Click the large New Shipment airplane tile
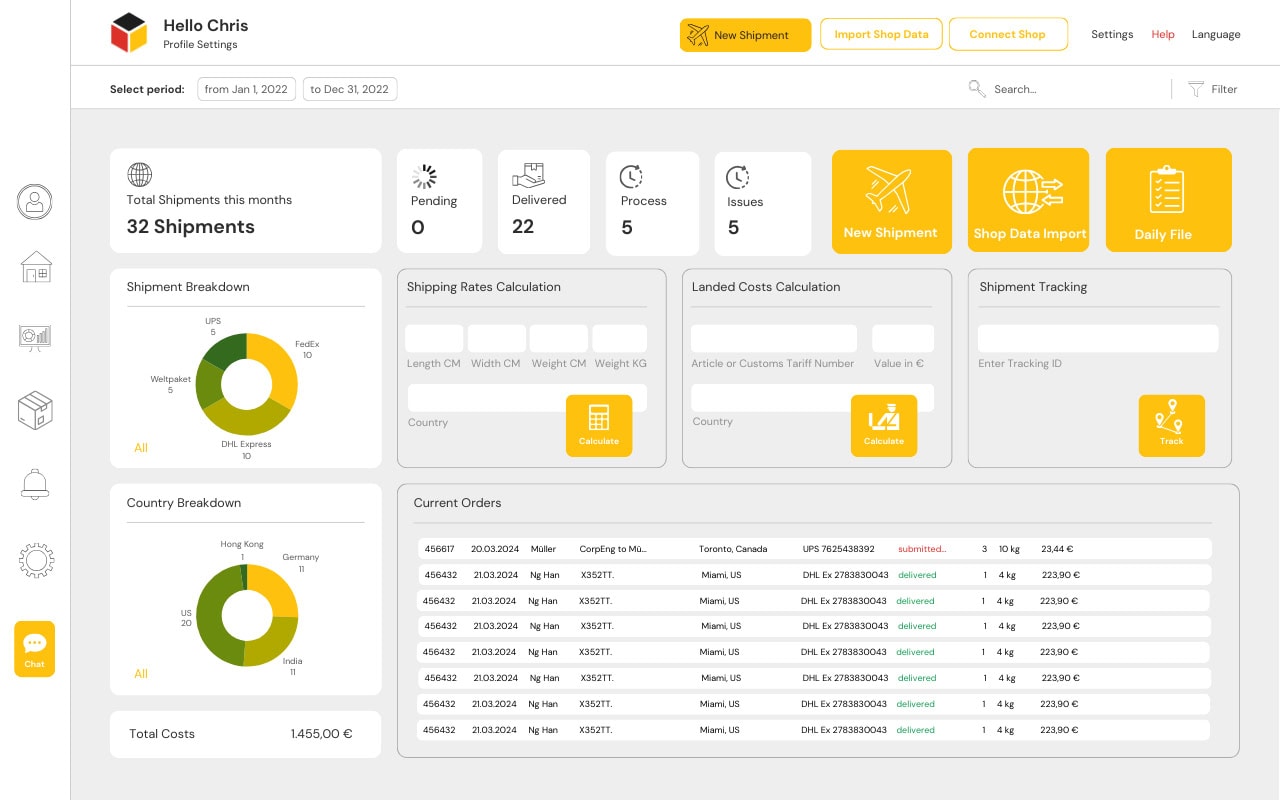 [891, 201]
